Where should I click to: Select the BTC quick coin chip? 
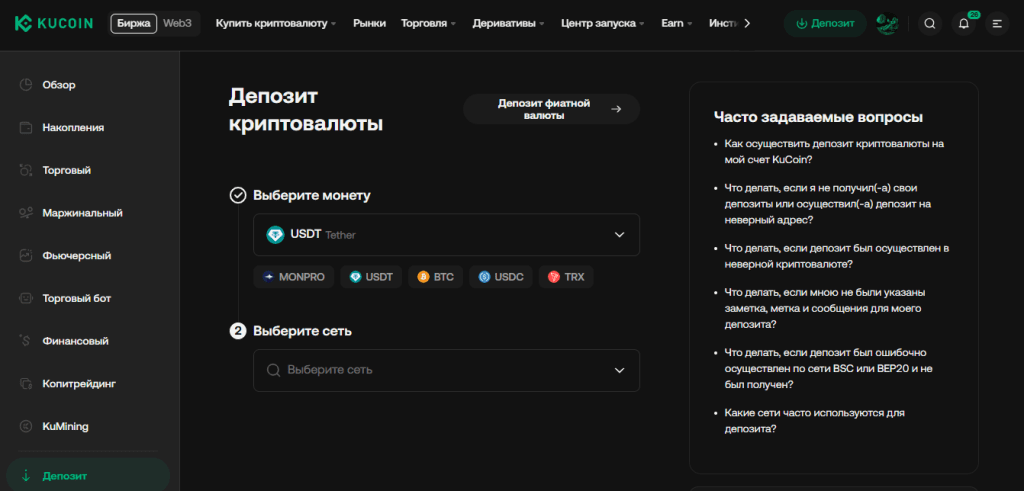[x=436, y=277]
